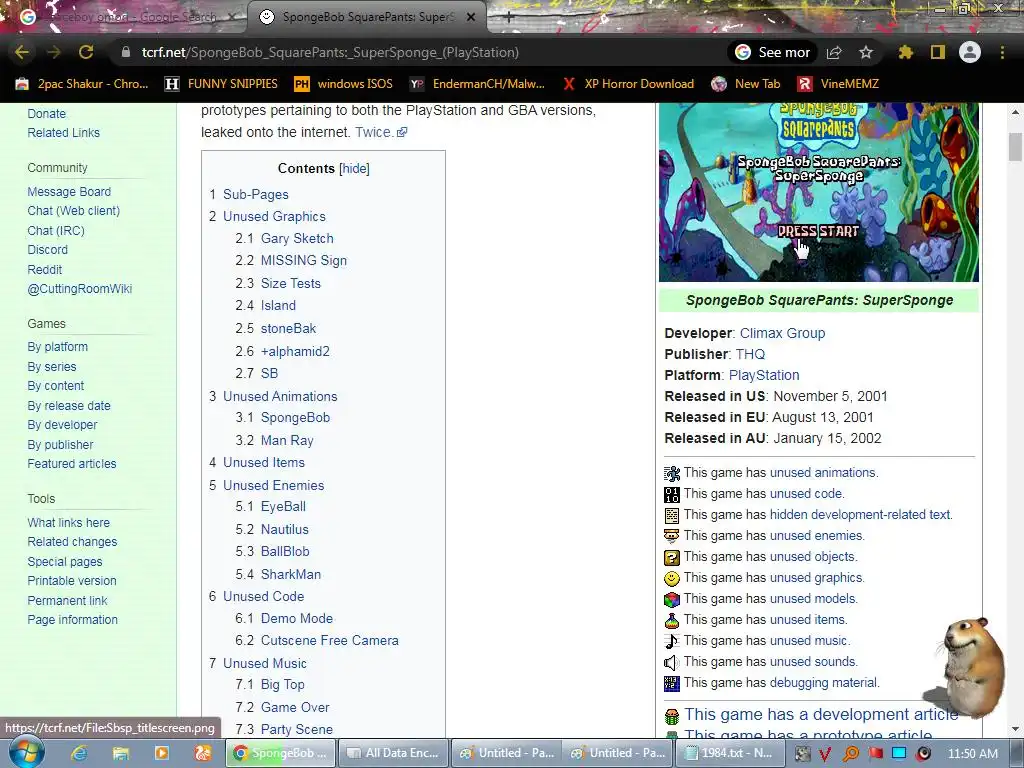Open the extensions puzzle icon
Image resolution: width=1024 pixels, height=768 pixels.
905,52
